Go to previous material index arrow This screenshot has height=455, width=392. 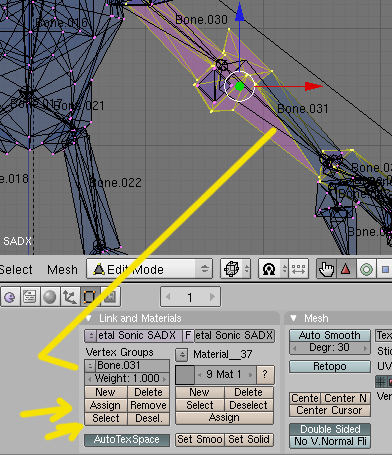tap(200, 375)
